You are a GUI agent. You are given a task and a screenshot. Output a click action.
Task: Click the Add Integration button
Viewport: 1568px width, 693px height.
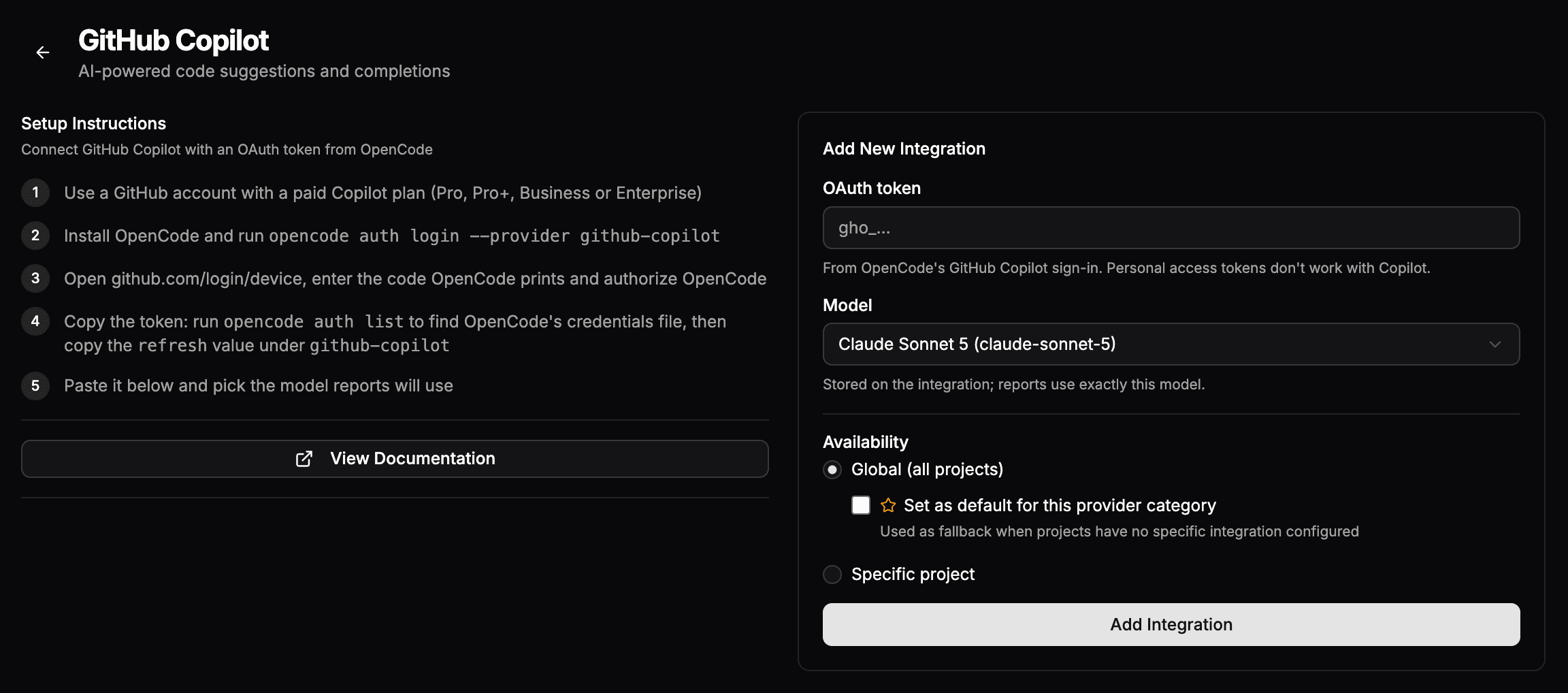pyautogui.click(x=1171, y=624)
